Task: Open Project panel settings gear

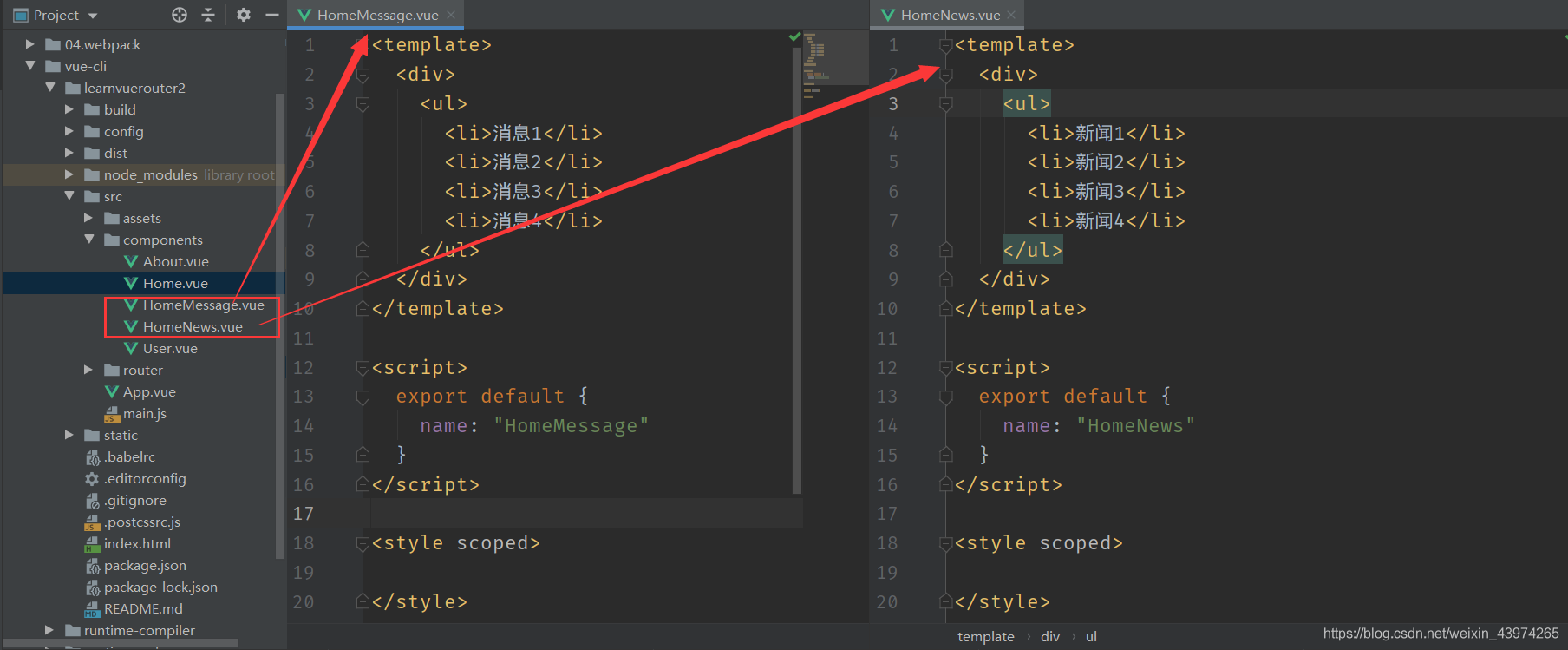Action: pyautogui.click(x=244, y=15)
